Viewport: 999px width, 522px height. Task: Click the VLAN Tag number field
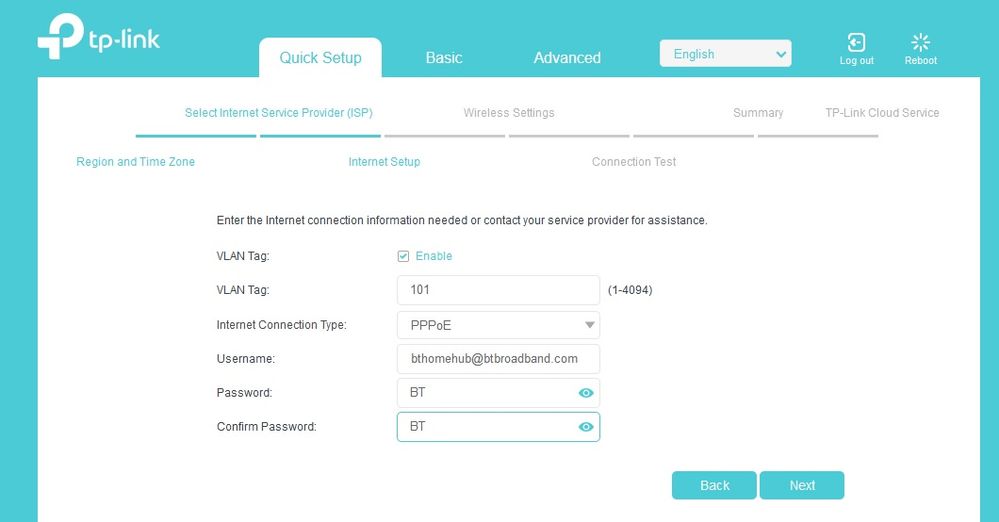click(x=498, y=290)
